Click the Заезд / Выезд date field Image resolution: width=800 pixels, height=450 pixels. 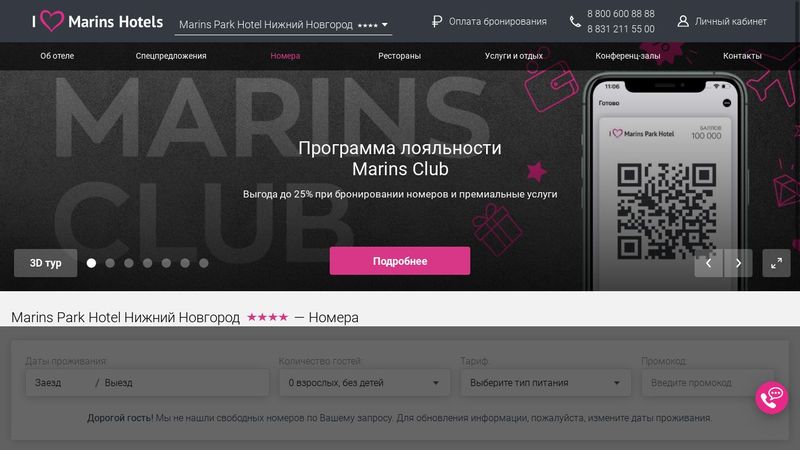click(x=147, y=383)
